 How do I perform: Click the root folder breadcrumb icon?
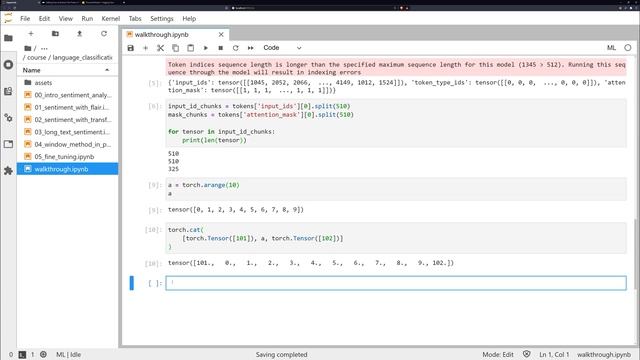pos(28,48)
